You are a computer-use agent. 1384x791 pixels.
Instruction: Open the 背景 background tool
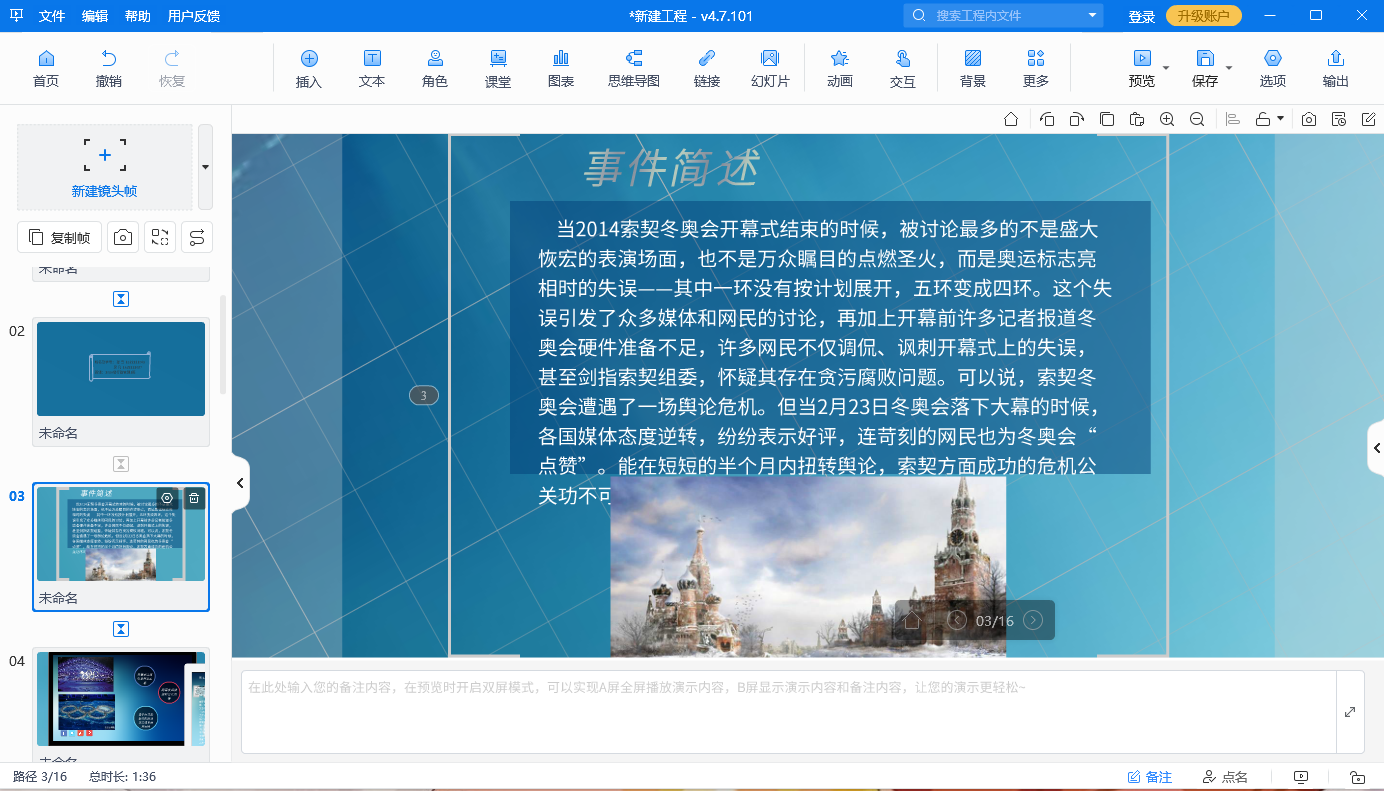coord(973,69)
